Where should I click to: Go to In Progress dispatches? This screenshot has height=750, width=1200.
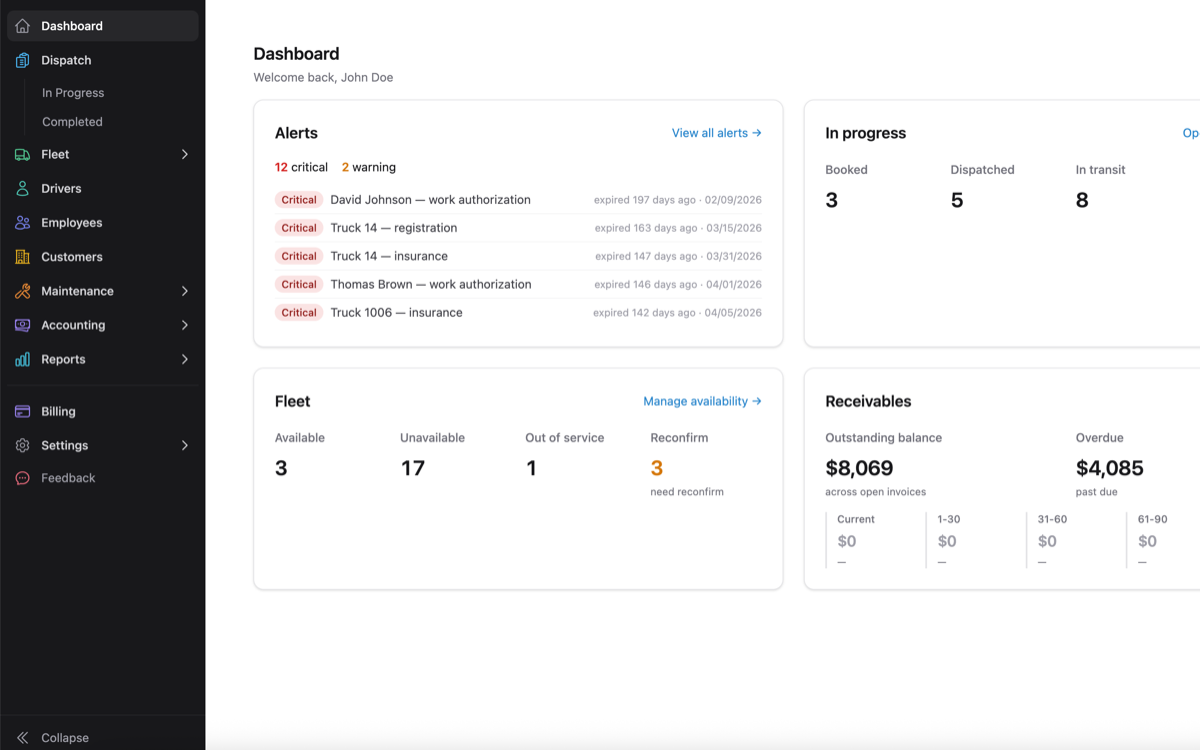[73, 93]
